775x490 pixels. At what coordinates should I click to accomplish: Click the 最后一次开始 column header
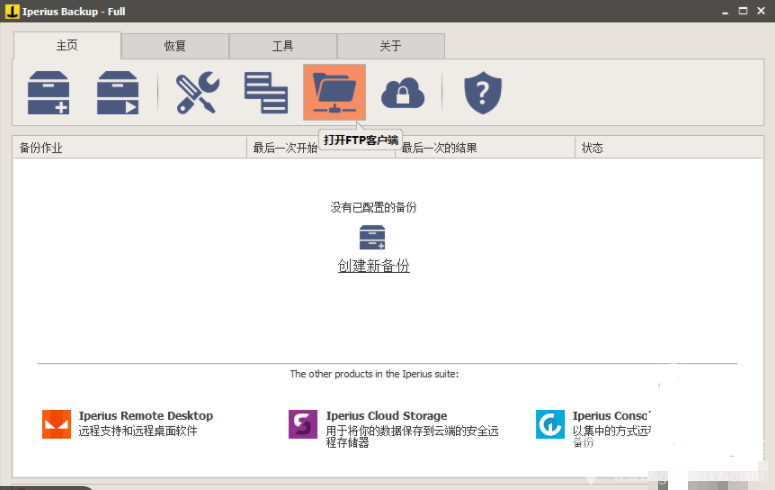coord(321,147)
